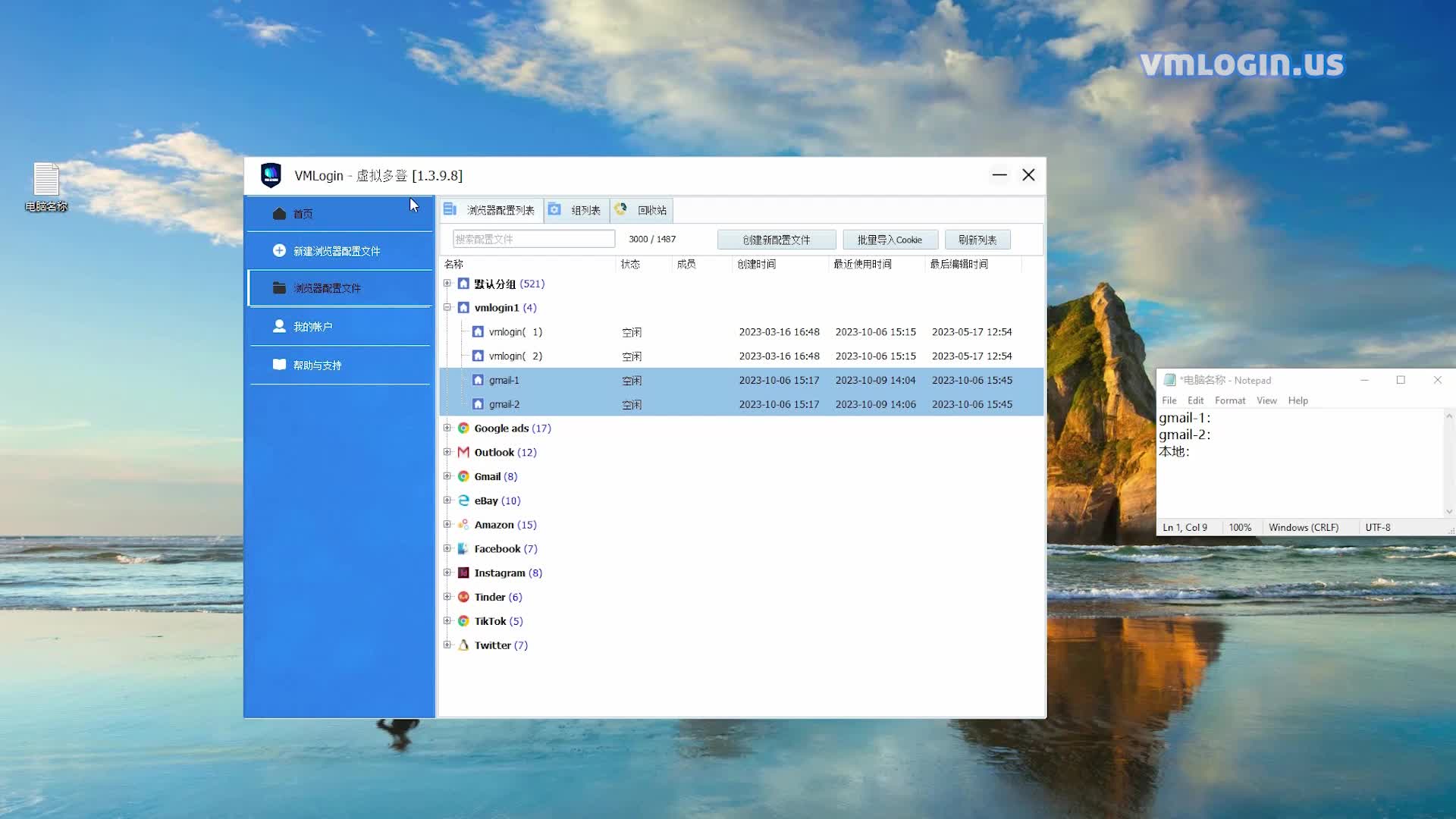Open the Notepad Format menu
1456x819 pixels.
coord(1230,400)
